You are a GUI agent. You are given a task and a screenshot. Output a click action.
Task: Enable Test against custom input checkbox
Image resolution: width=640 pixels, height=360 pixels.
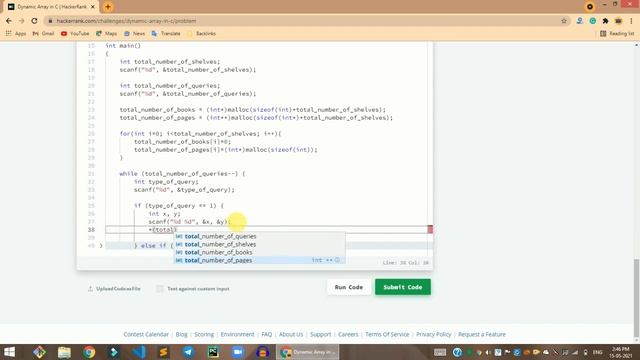160,289
